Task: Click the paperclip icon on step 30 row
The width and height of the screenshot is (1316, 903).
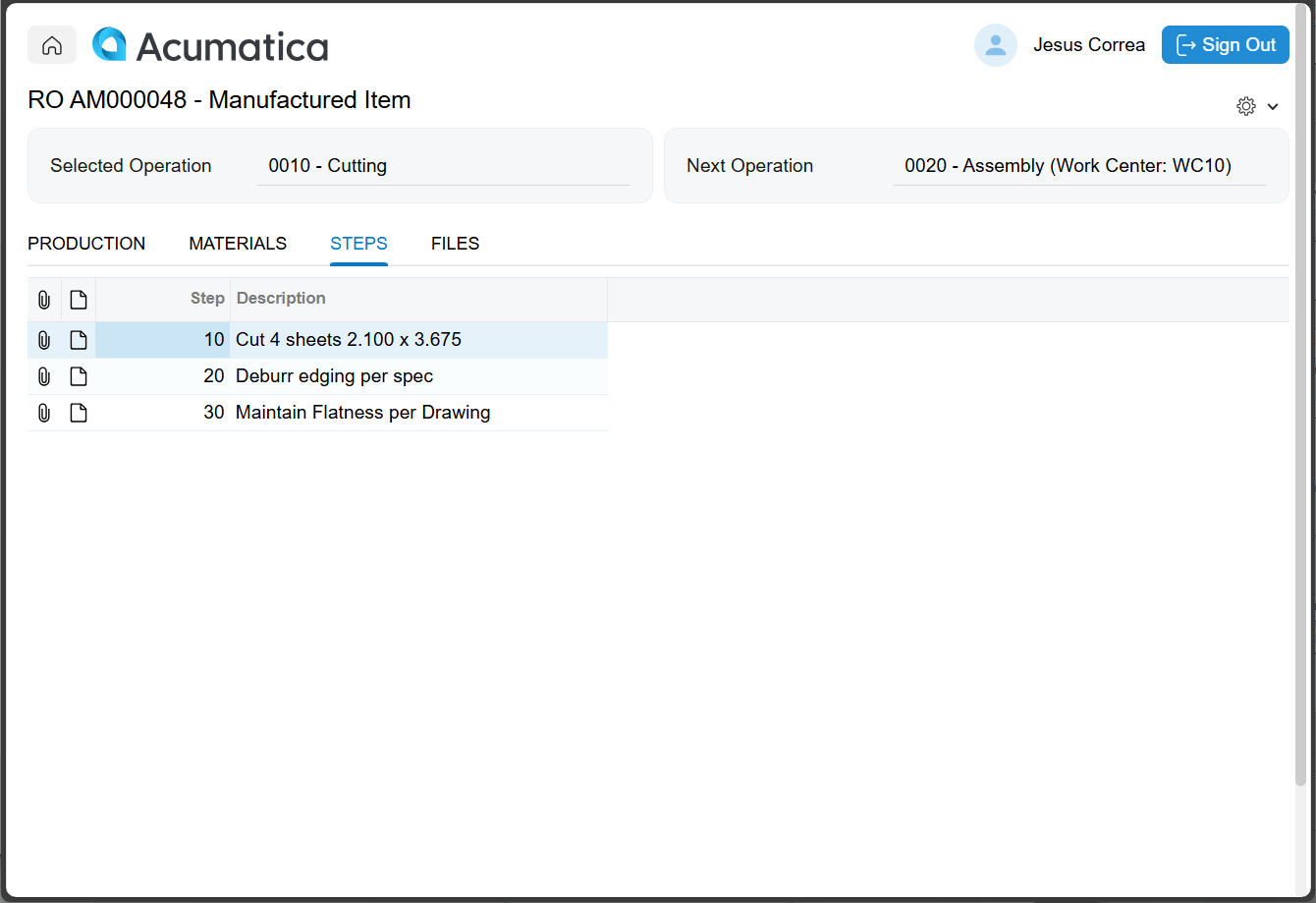Action: click(44, 413)
